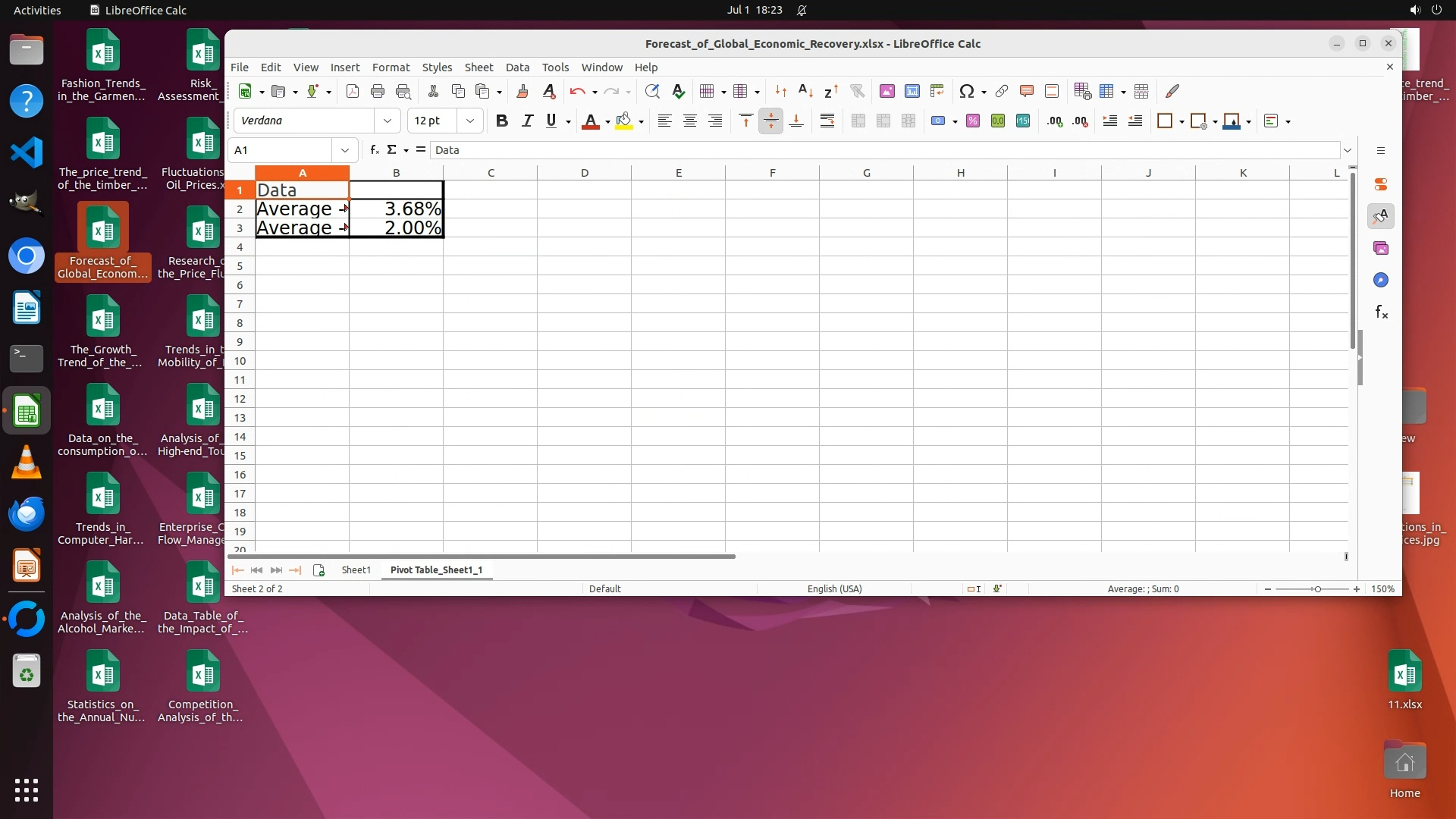Click the Print toolbar icon
Image resolution: width=1456 pixels, height=819 pixels.
[x=378, y=91]
